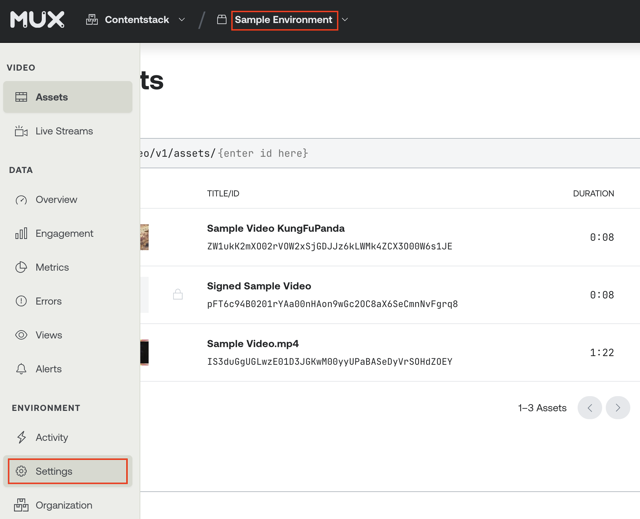Click the MUX logo
This screenshot has height=519, width=640.
coord(37,20)
